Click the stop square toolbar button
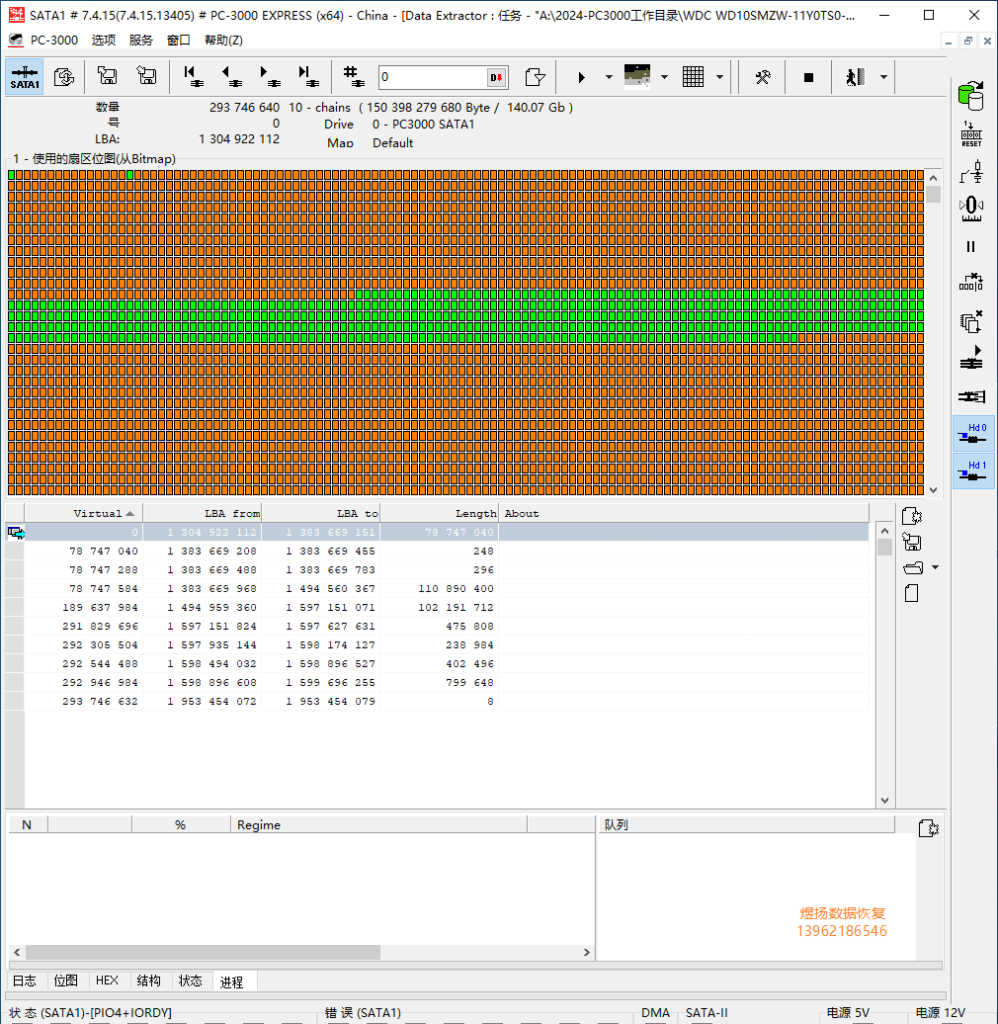998x1024 pixels. [809, 77]
